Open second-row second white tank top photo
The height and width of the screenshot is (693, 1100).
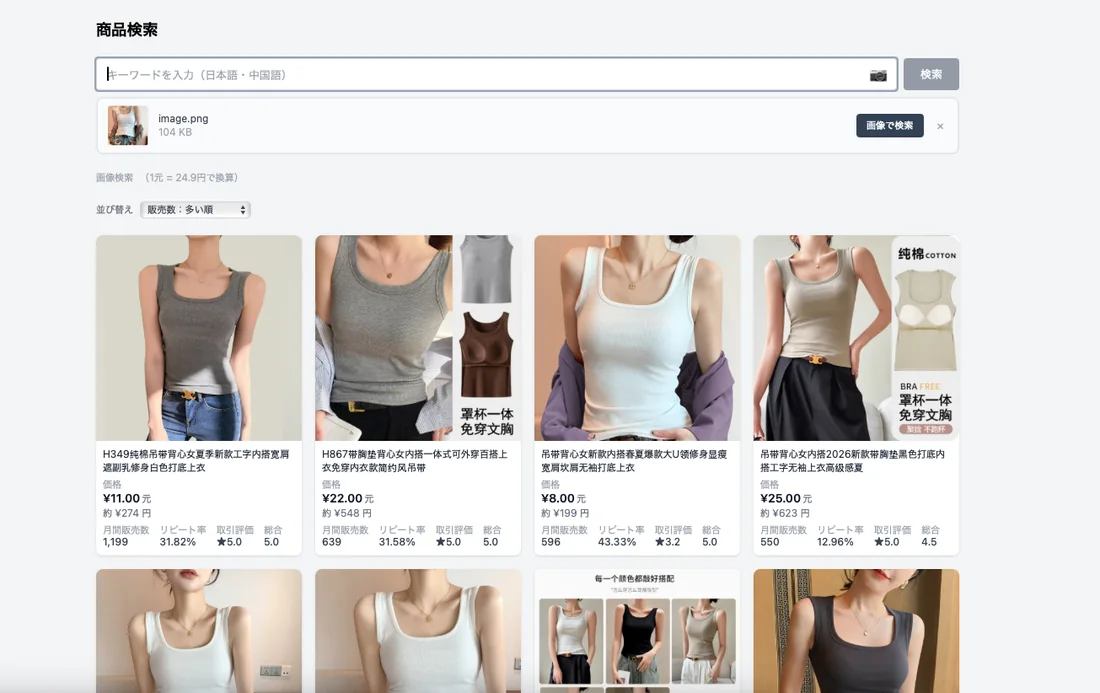click(x=418, y=631)
